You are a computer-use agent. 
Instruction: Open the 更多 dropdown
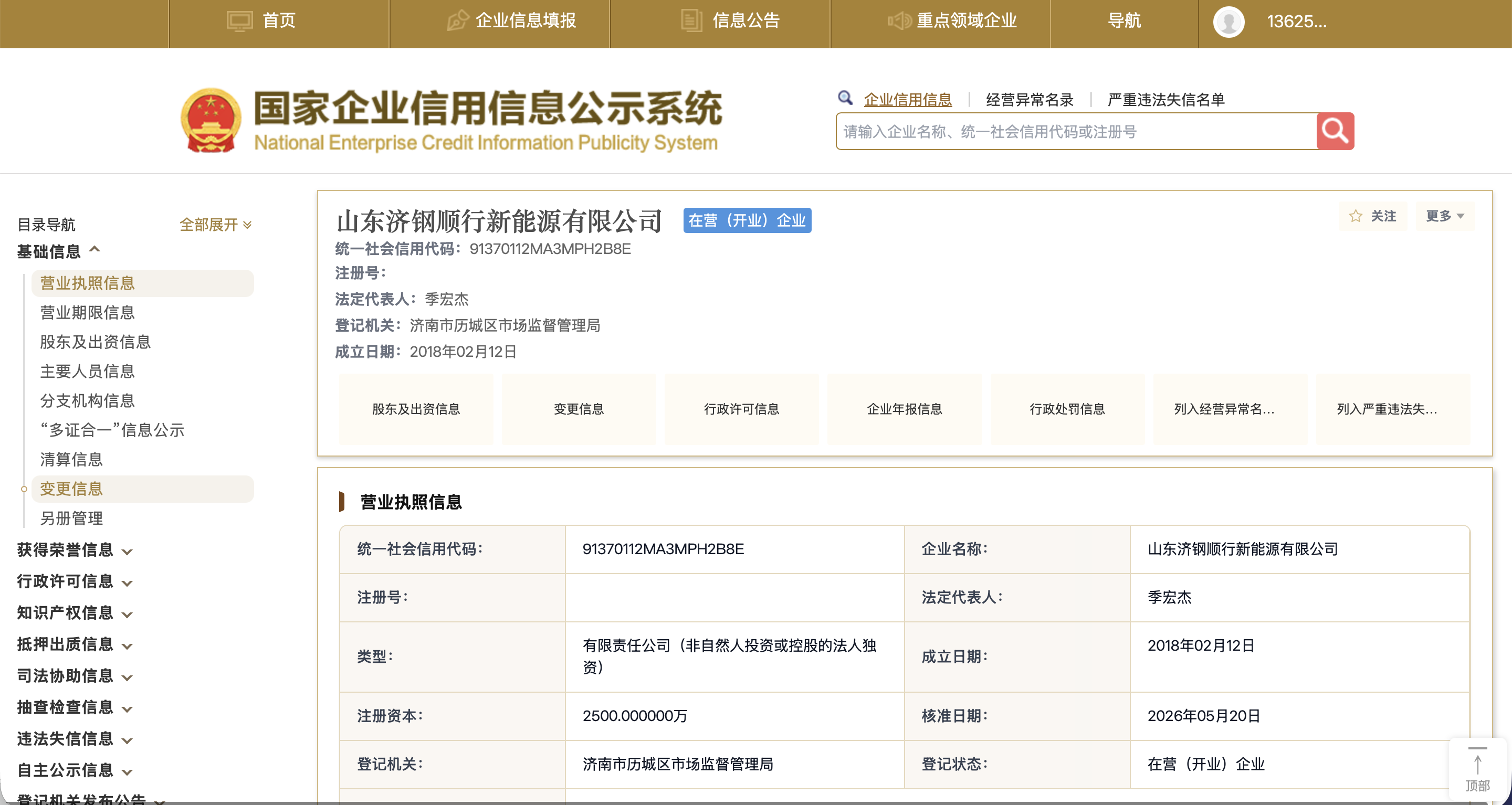[x=1444, y=216]
